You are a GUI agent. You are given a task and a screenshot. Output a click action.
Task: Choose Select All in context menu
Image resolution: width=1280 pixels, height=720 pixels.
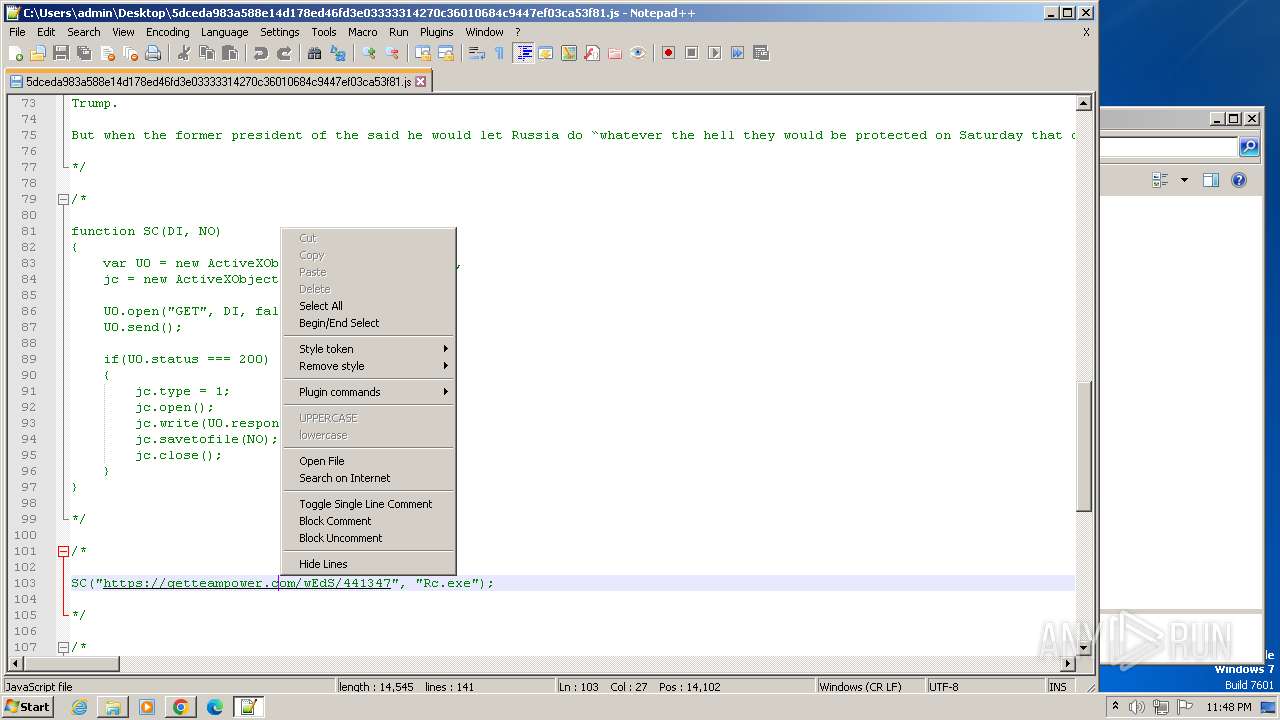click(x=368, y=306)
